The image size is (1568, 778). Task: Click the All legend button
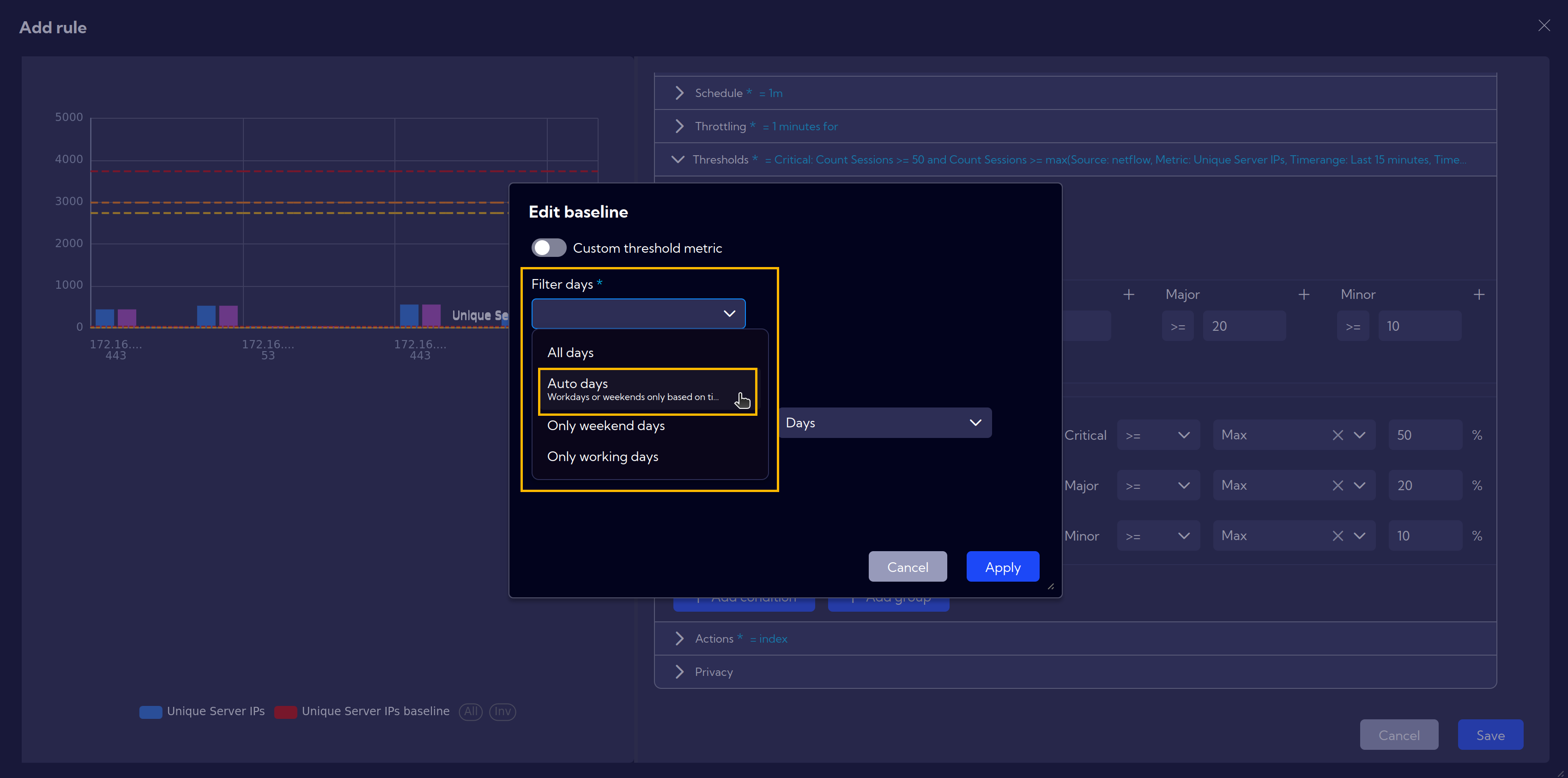(x=471, y=711)
